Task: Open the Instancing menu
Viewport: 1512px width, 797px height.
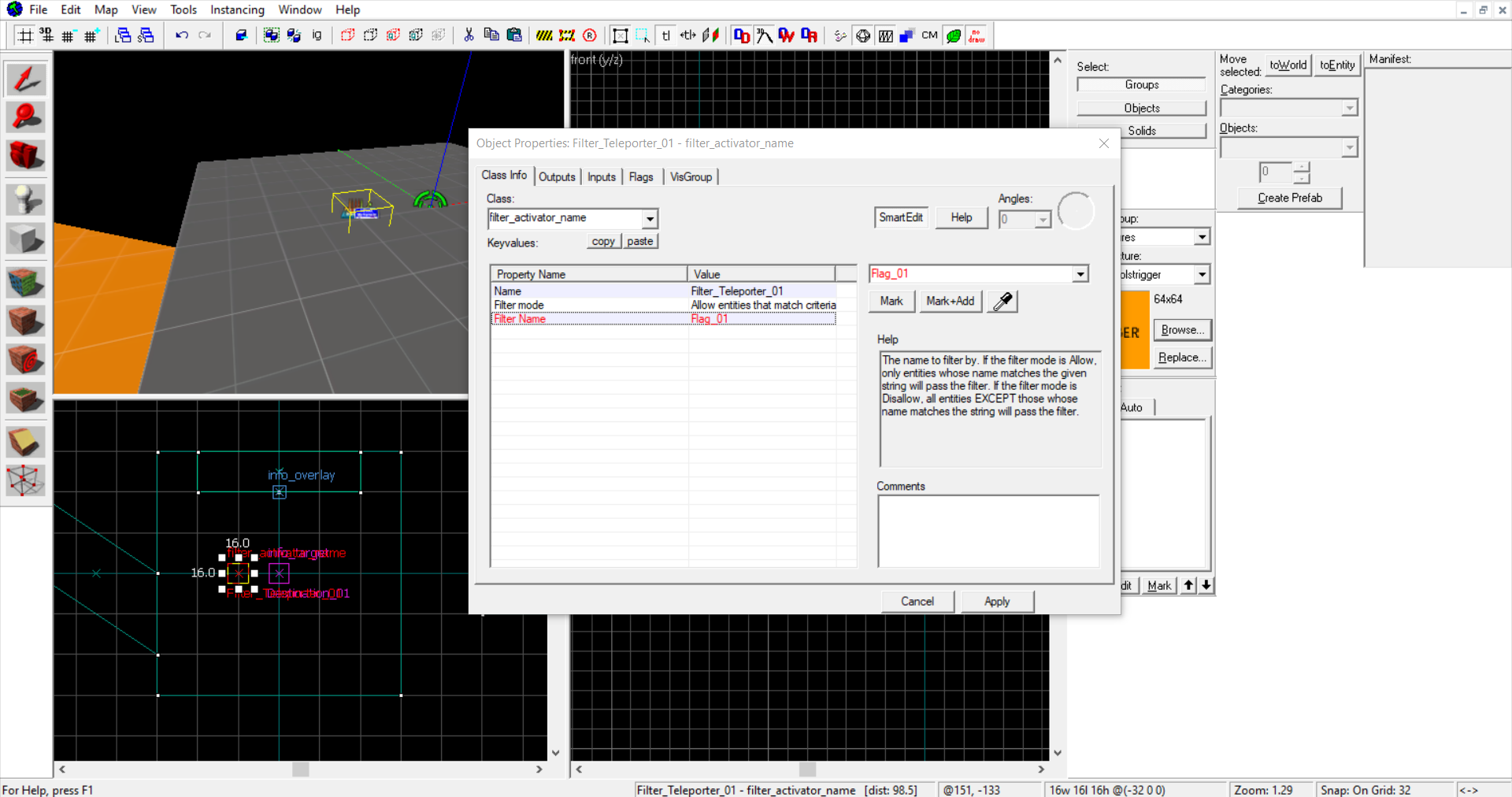Action: coord(237,9)
